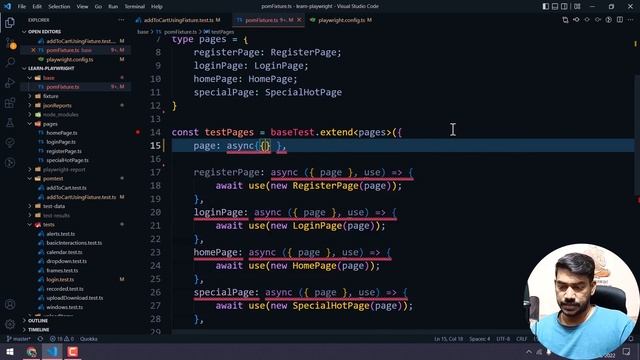Close the pomFixture.ts editor tab
This screenshot has width=640, height=360.
coord(299,20)
